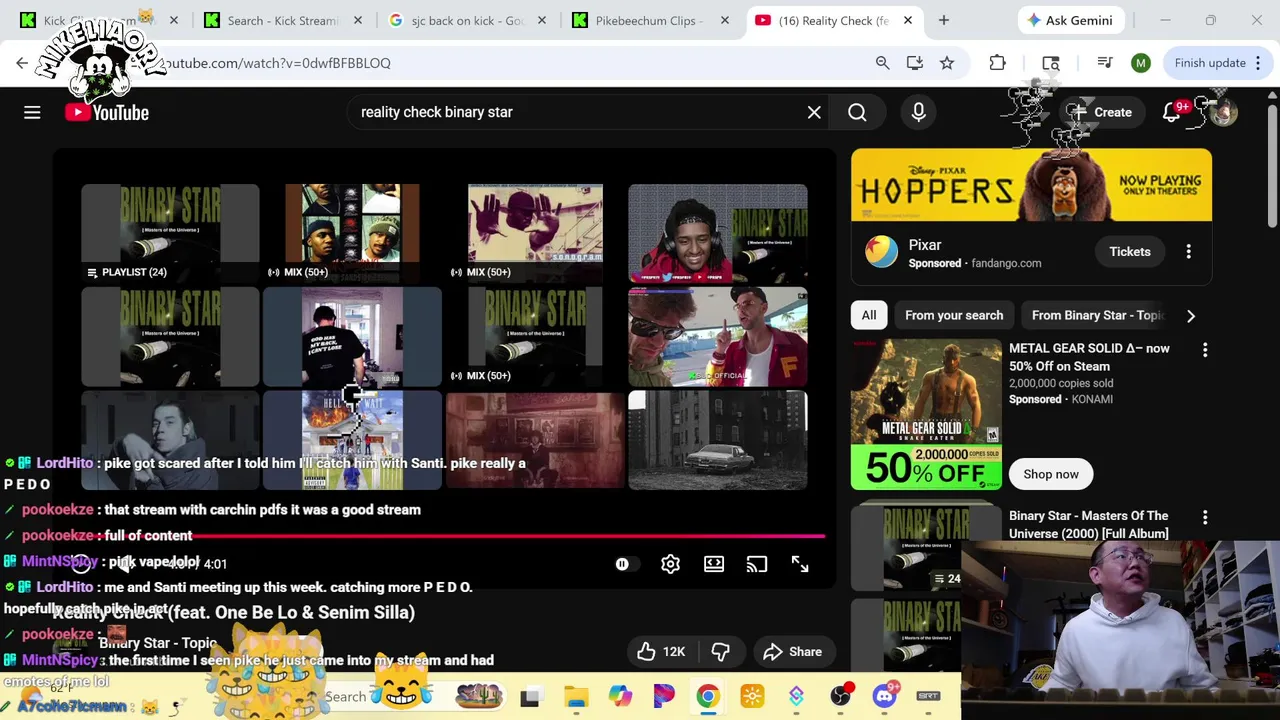
Task: Open the Chrome extensions puzzle icon
Action: [997, 63]
